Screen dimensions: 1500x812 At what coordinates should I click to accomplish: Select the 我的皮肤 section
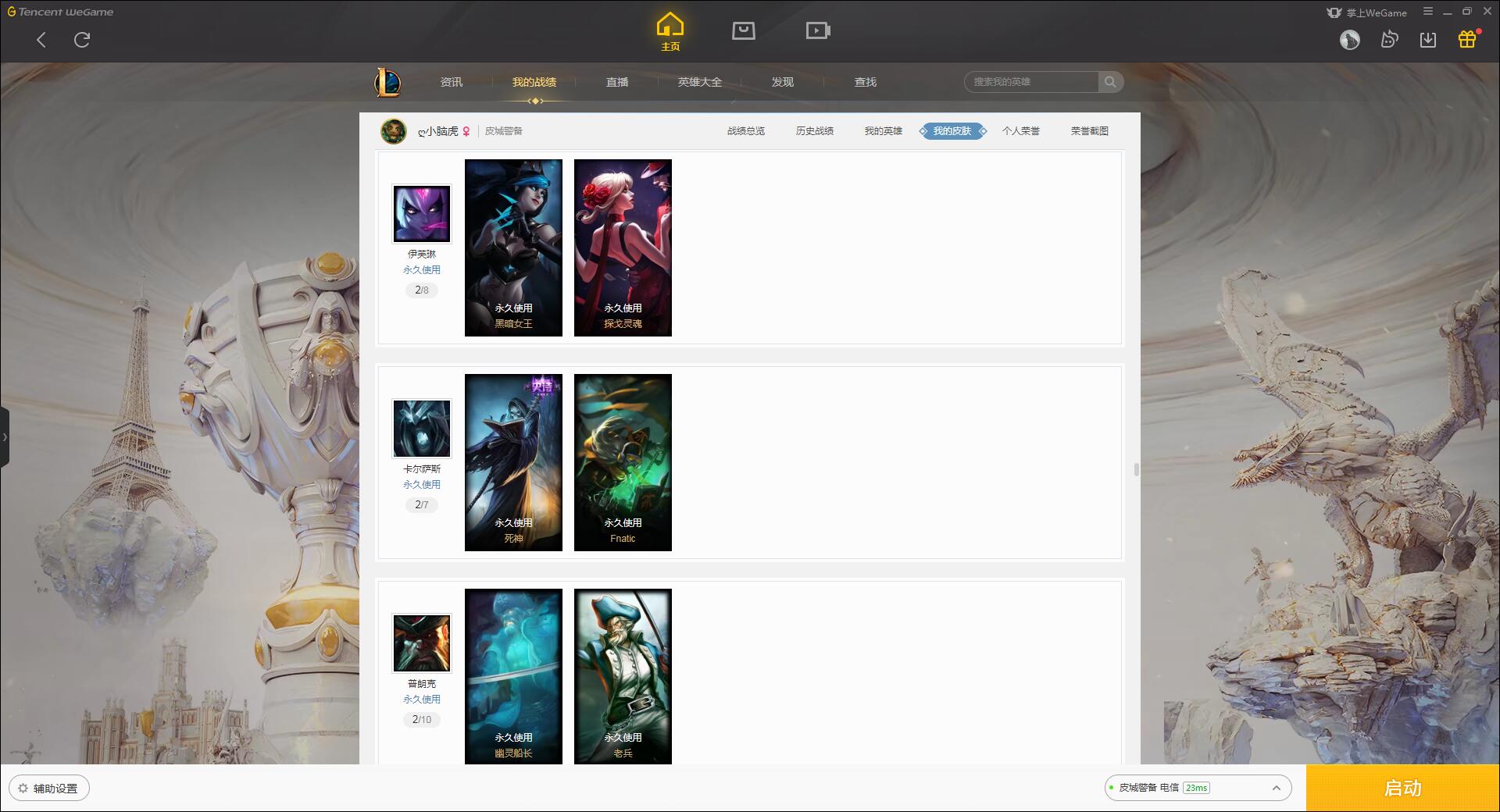952,131
